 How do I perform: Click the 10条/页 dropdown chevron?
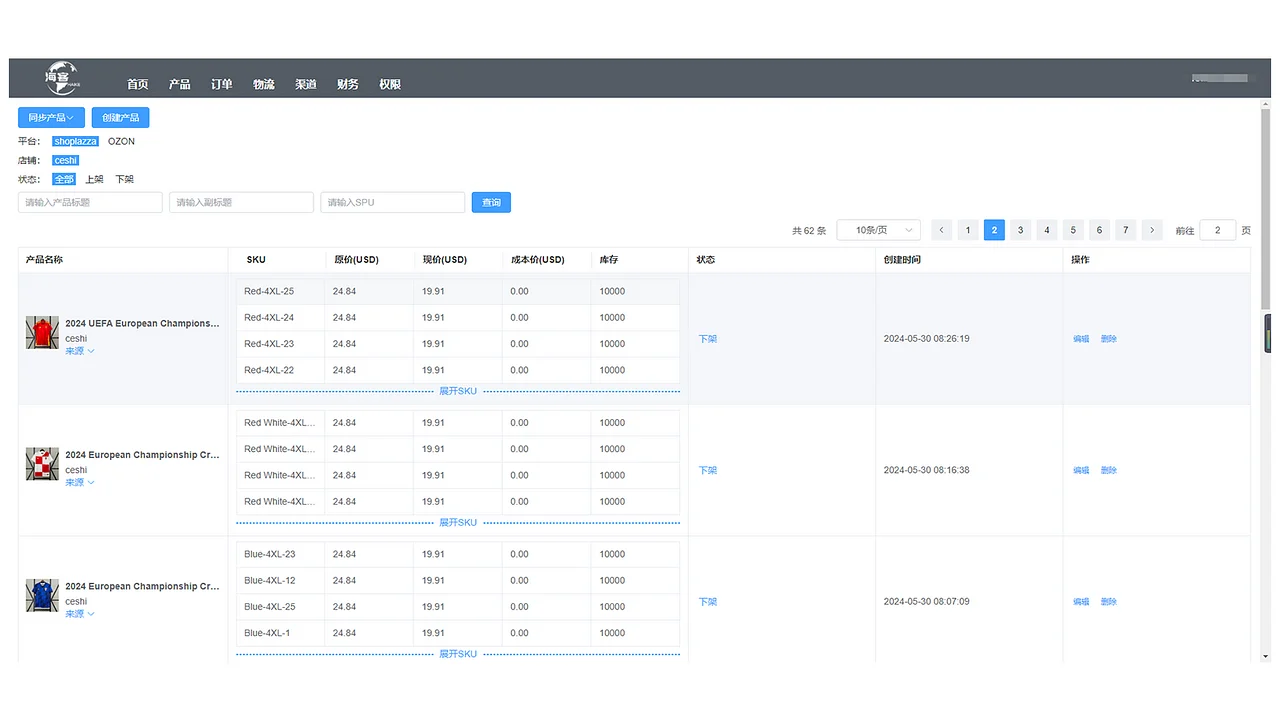(x=906, y=230)
